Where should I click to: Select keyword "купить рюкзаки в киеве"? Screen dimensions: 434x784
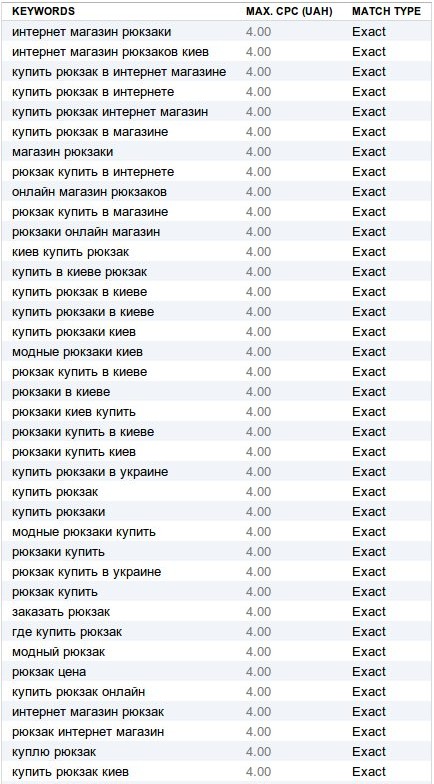[x=83, y=312]
